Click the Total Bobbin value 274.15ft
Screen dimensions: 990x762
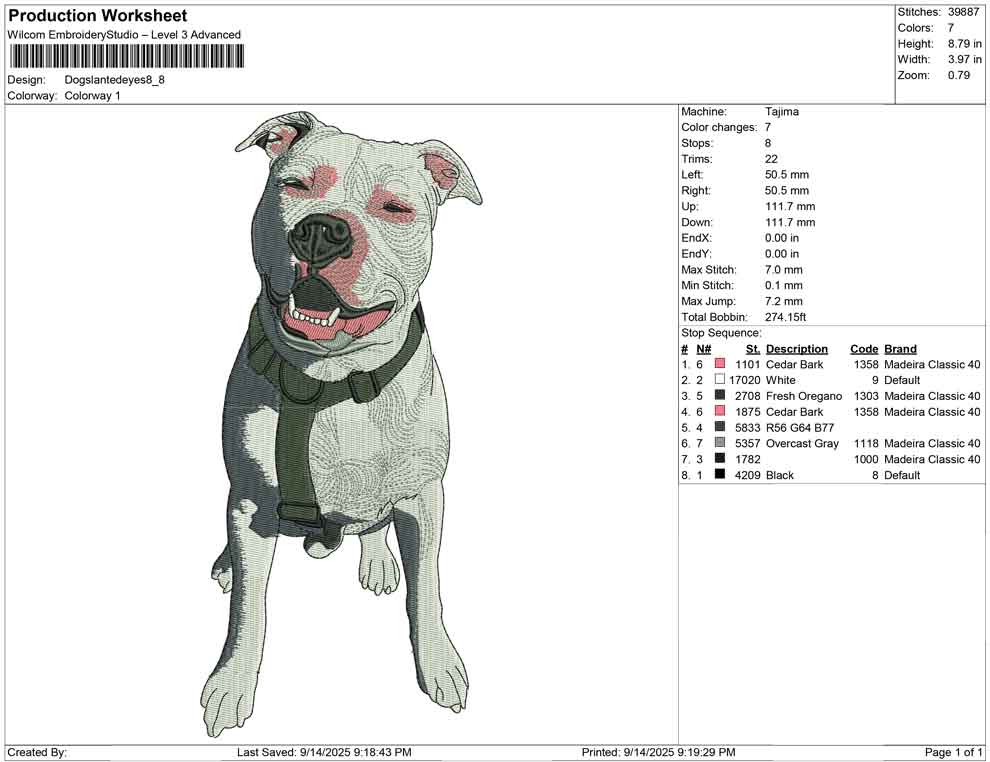point(785,317)
